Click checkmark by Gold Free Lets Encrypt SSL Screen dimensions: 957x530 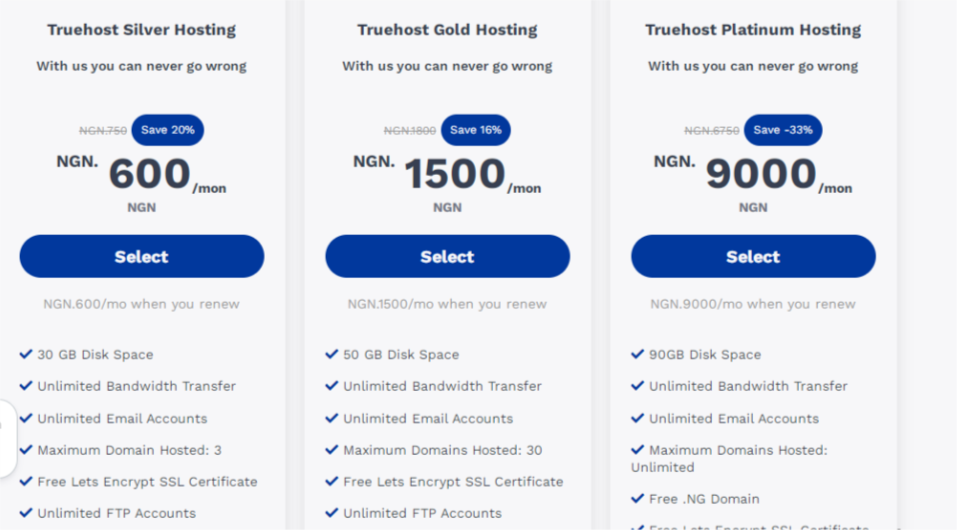[331, 482]
